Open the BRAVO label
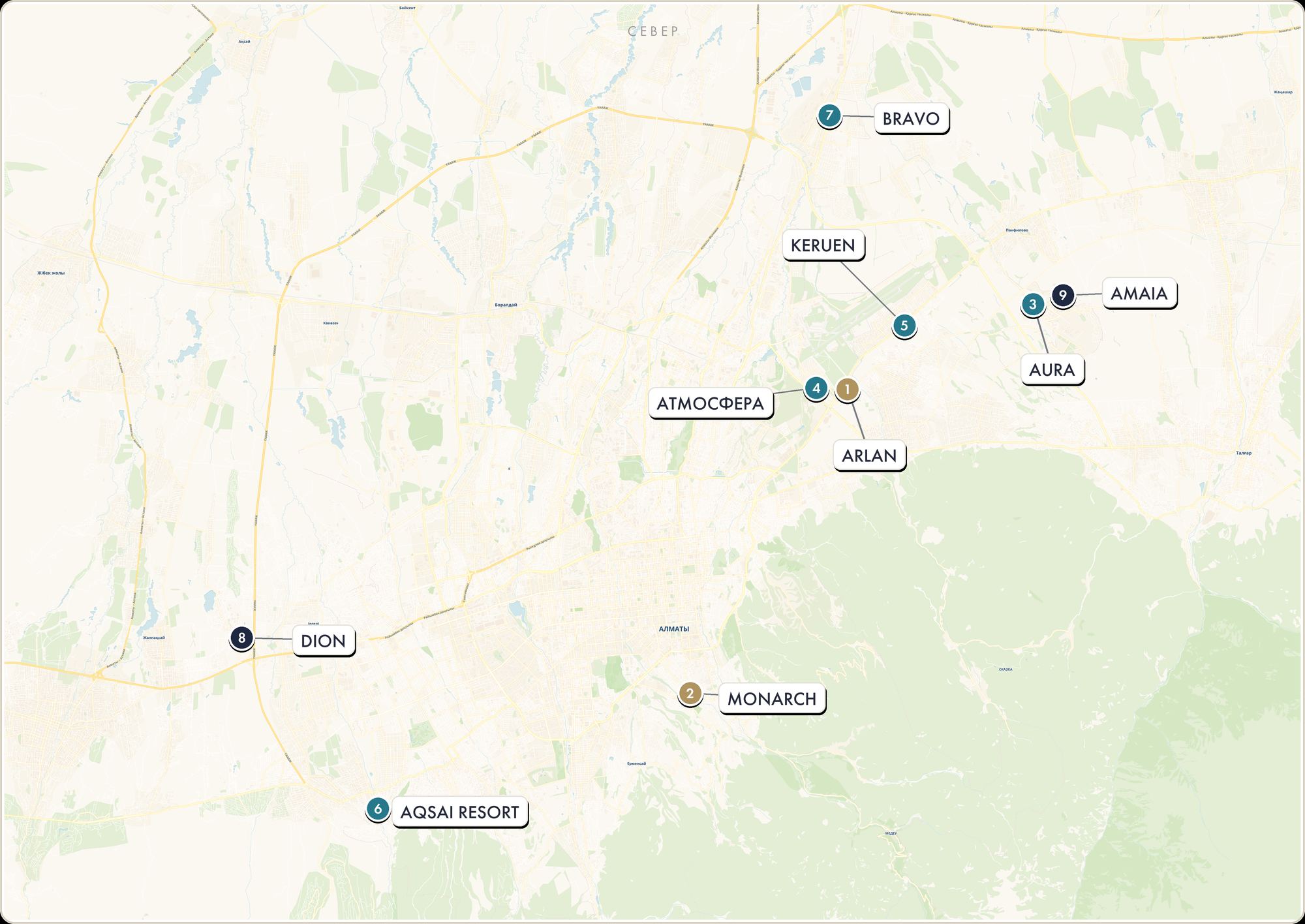 click(x=911, y=119)
